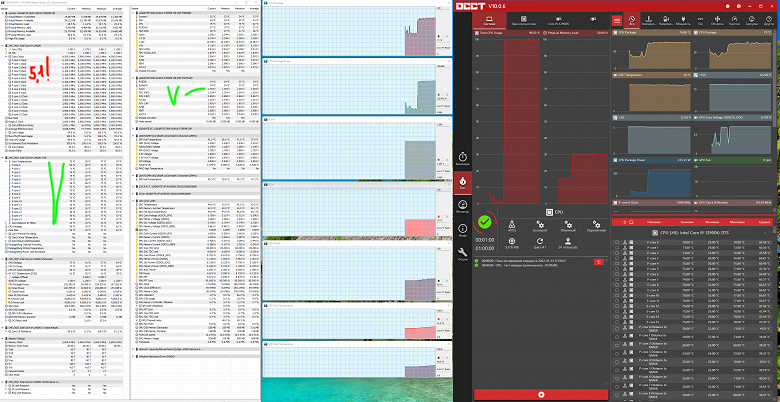Click the CPU Package Power graph card in OCCT
This screenshot has height=402, width=780.
652,177
